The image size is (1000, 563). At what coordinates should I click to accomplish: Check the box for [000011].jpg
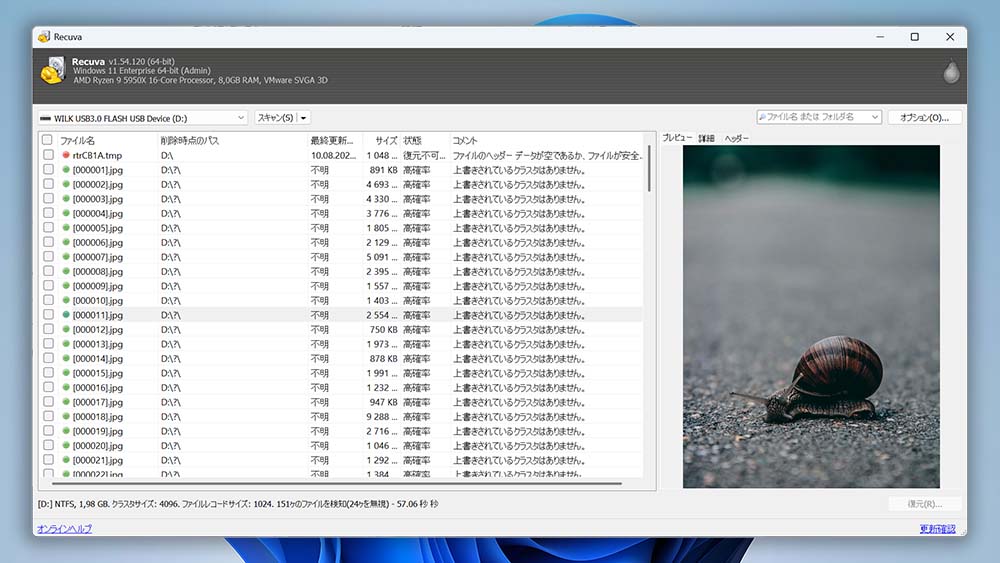(48, 314)
